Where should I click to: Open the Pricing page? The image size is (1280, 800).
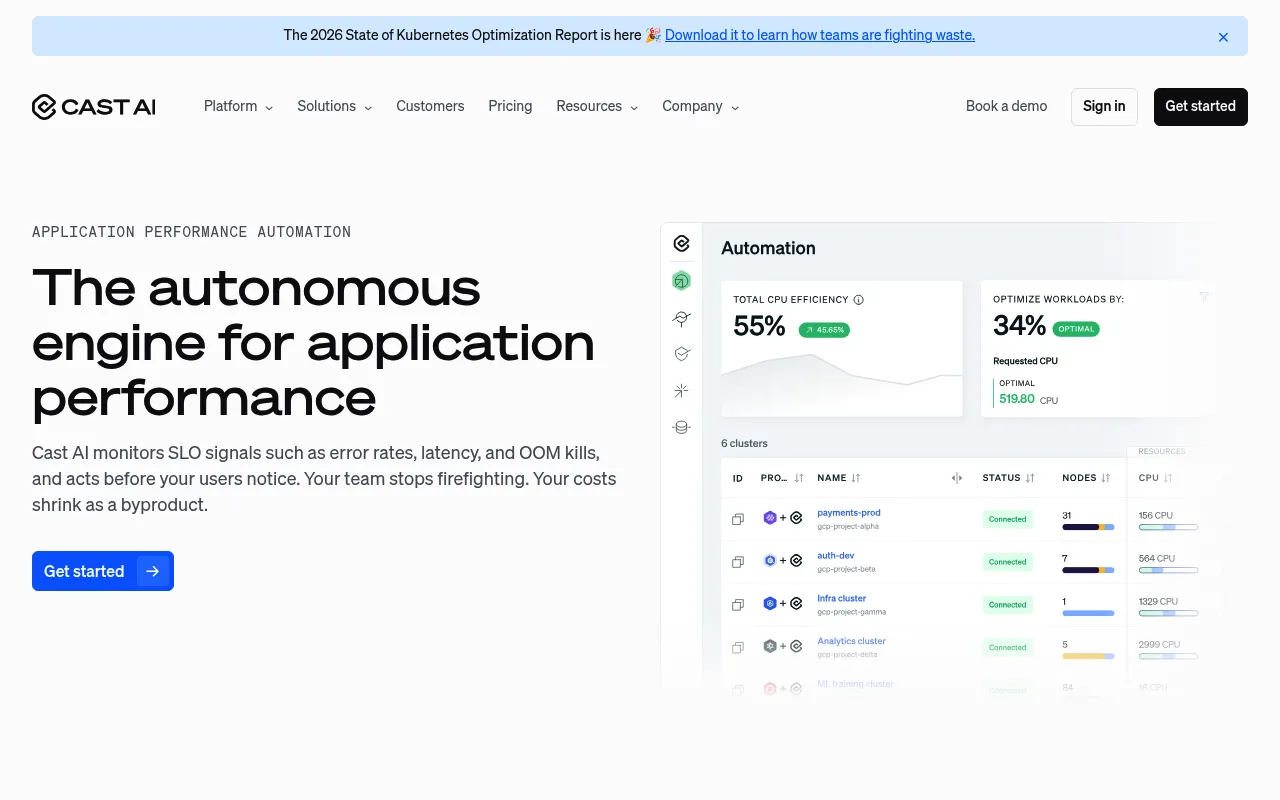click(x=510, y=106)
